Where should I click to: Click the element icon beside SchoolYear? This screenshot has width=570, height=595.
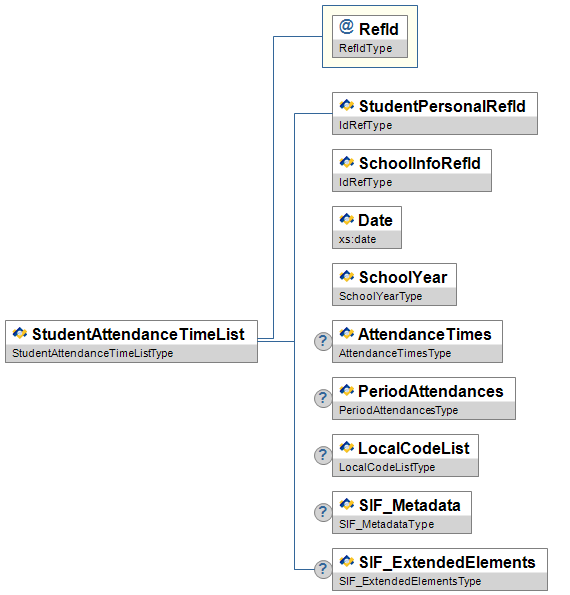(x=346, y=276)
